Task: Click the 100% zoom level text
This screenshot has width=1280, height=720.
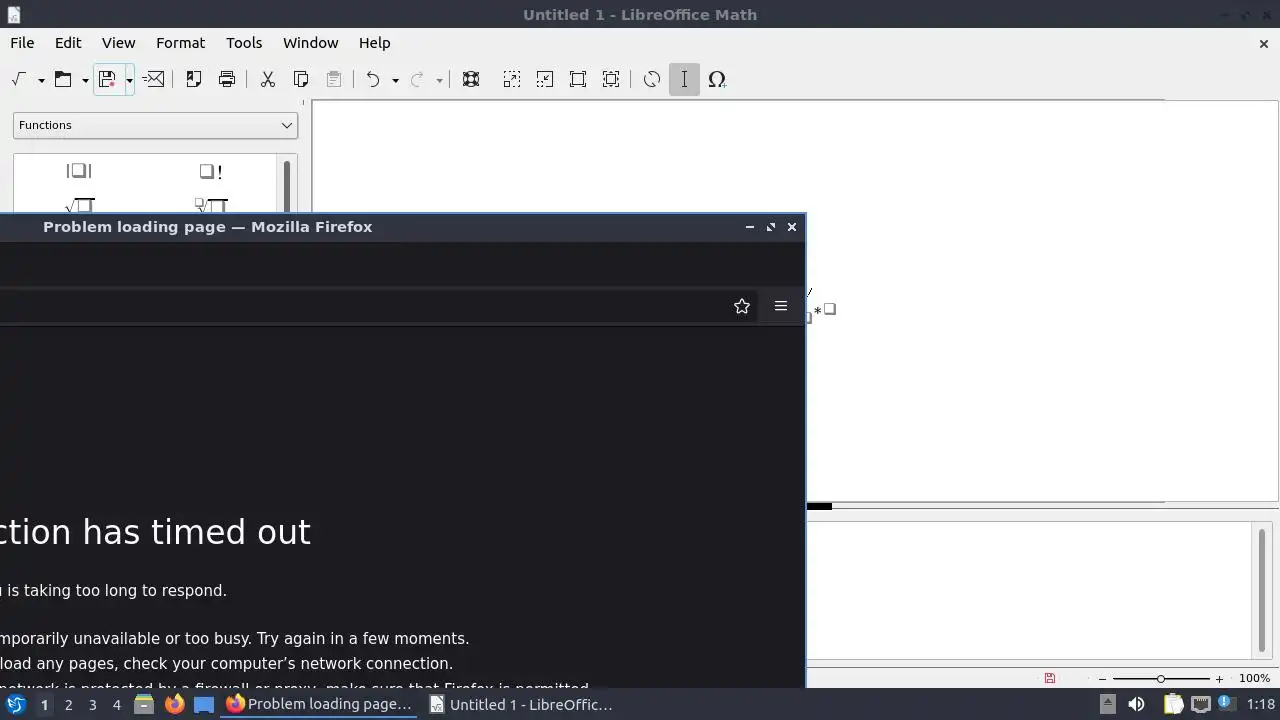Action: 1255,679
